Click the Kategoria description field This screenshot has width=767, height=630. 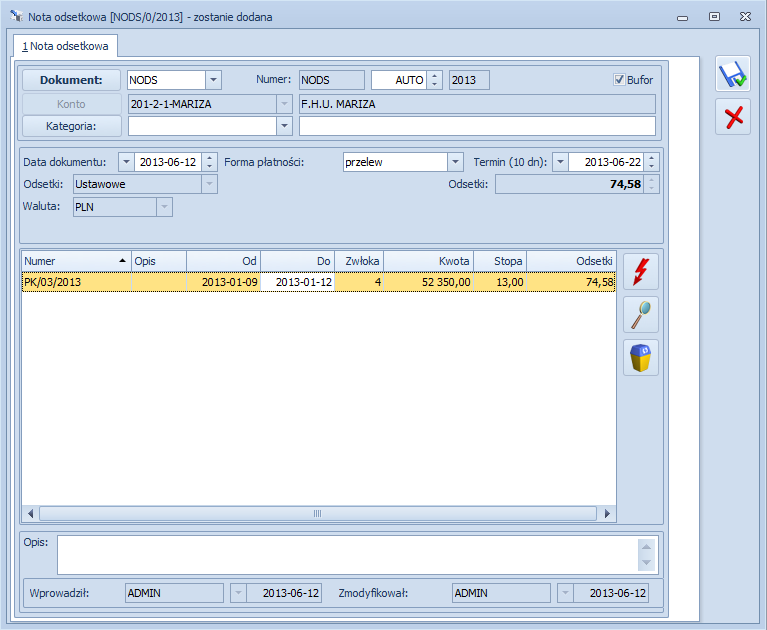point(477,126)
